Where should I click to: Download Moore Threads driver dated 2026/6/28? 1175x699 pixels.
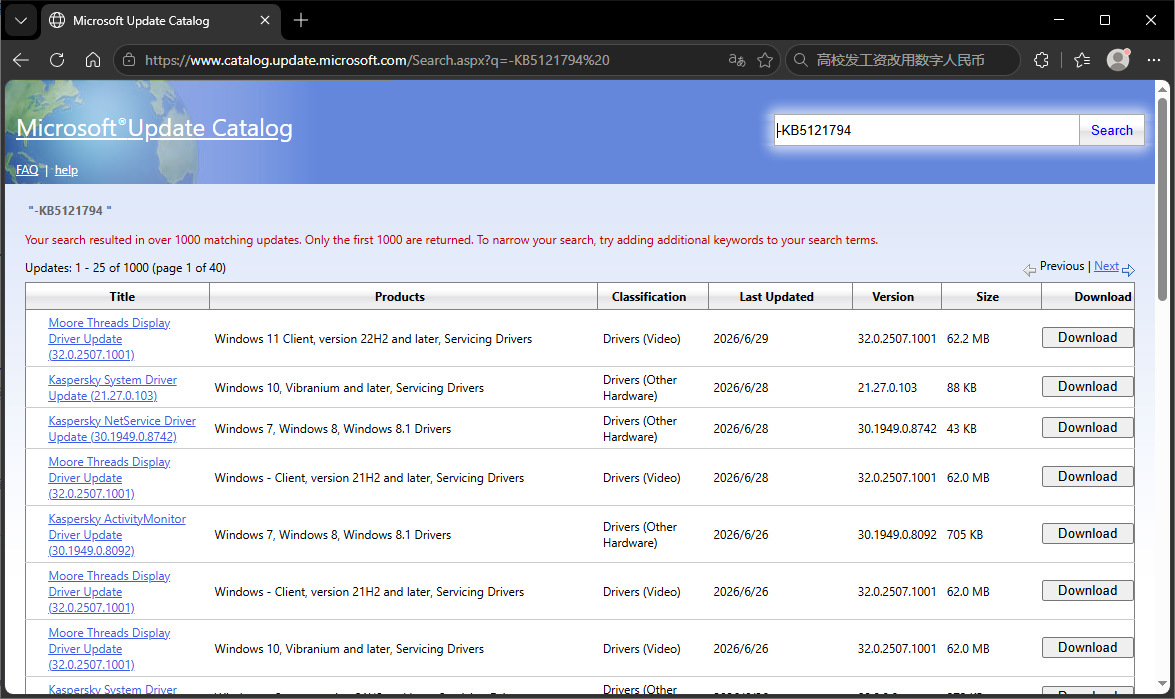pos(1087,476)
